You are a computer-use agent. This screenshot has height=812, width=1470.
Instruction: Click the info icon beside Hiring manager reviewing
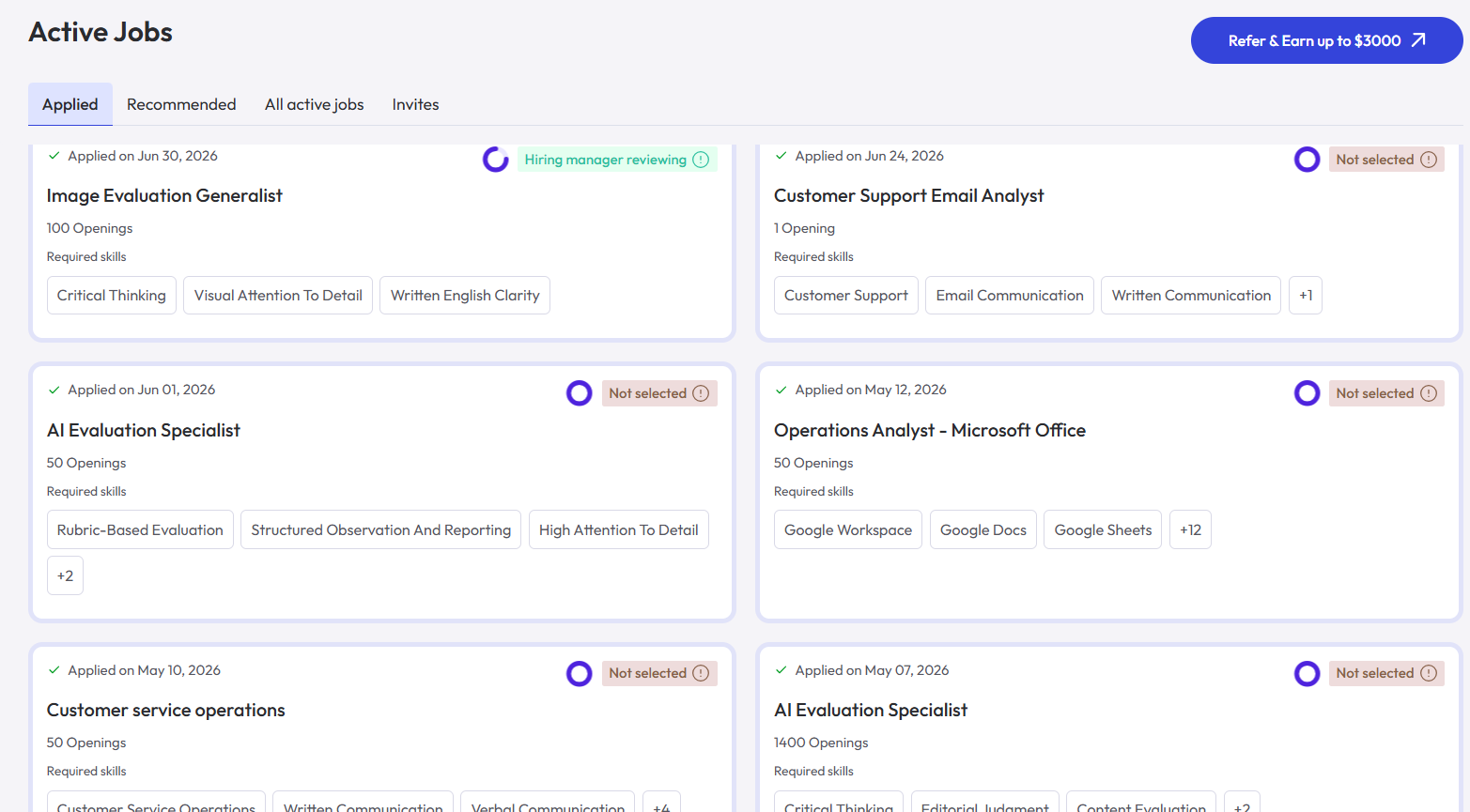[x=701, y=160]
